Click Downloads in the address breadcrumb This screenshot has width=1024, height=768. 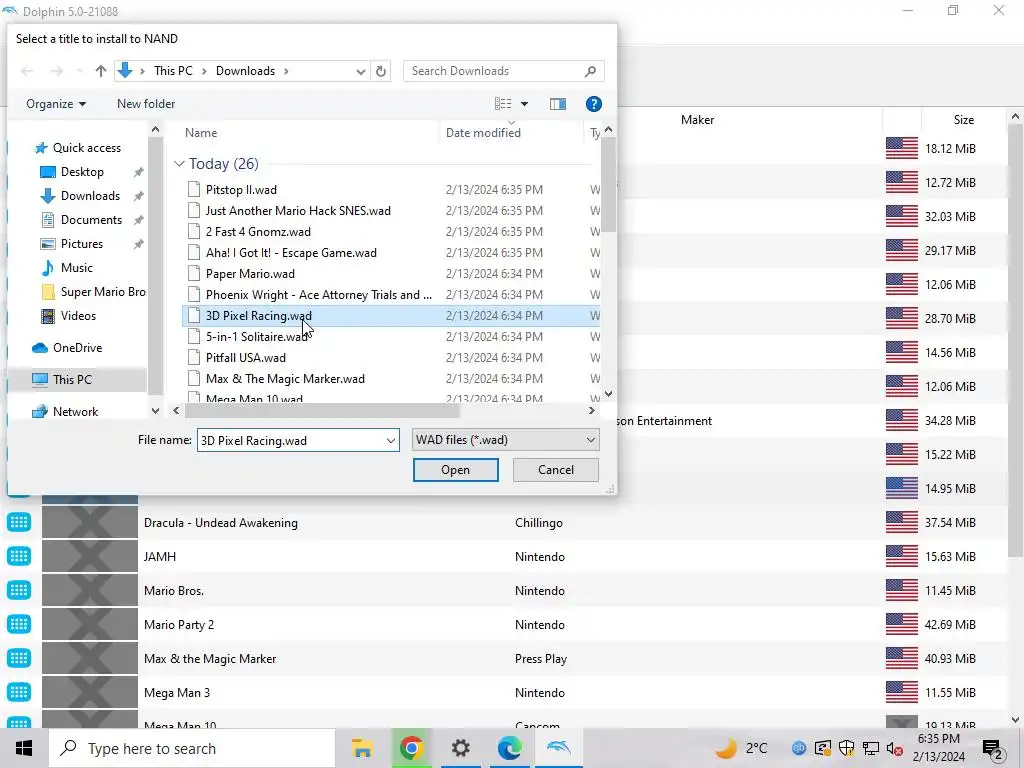click(245, 71)
